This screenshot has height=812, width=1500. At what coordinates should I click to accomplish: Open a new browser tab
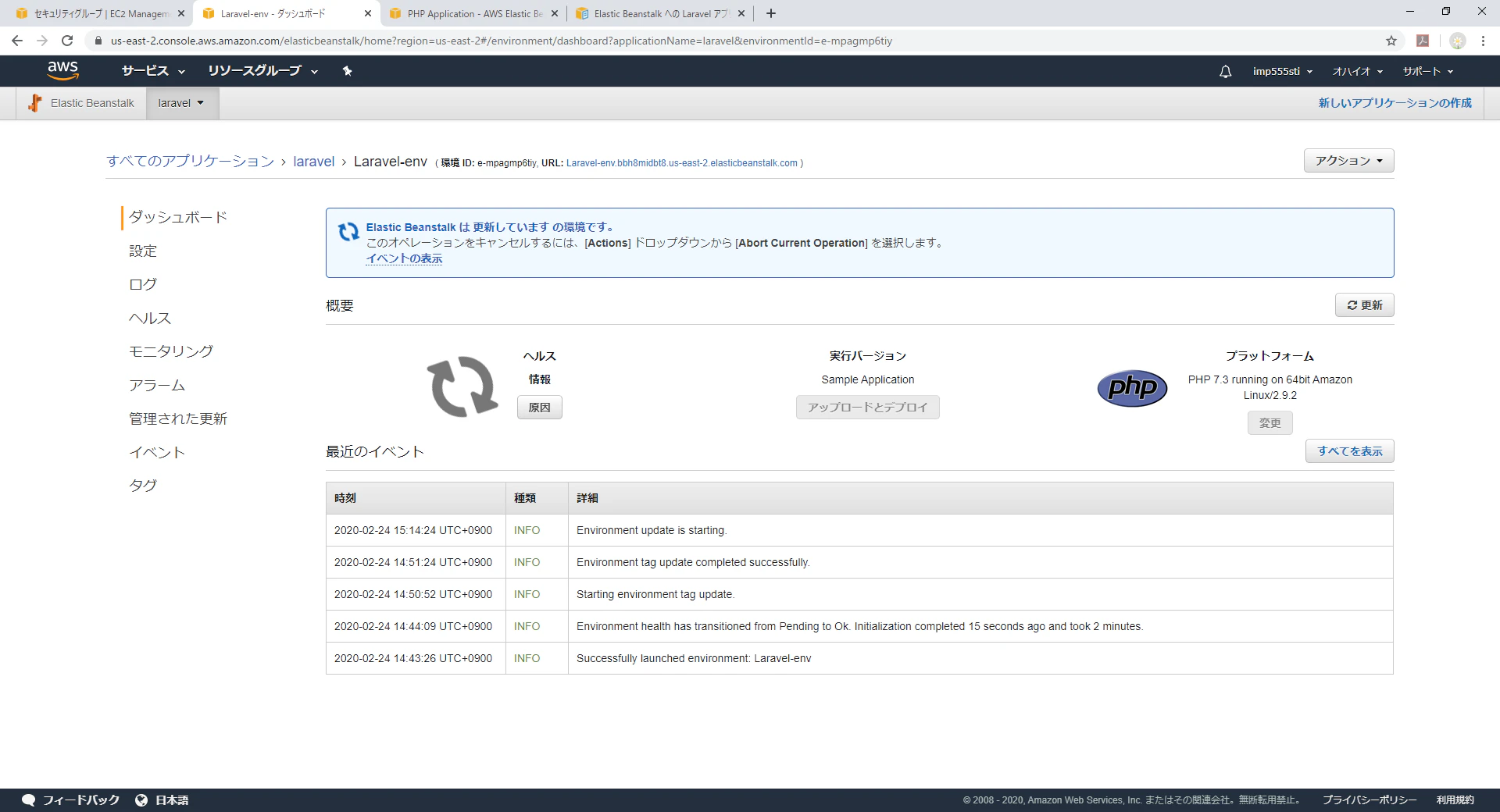pyautogui.click(x=771, y=13)
